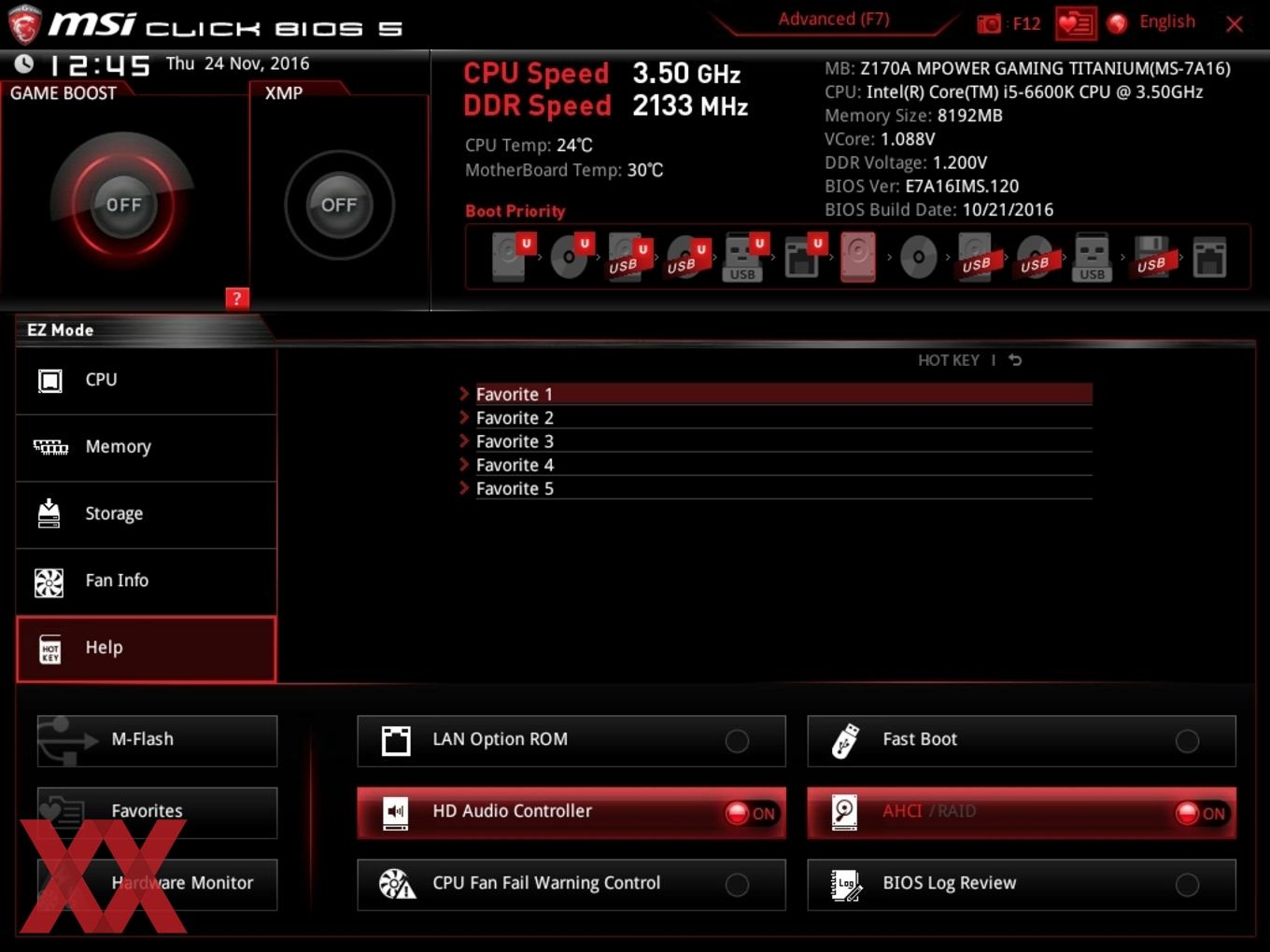The image size is (1270, 952).
Task: Select the legacy USB key boot icon
Action: 1092,257
